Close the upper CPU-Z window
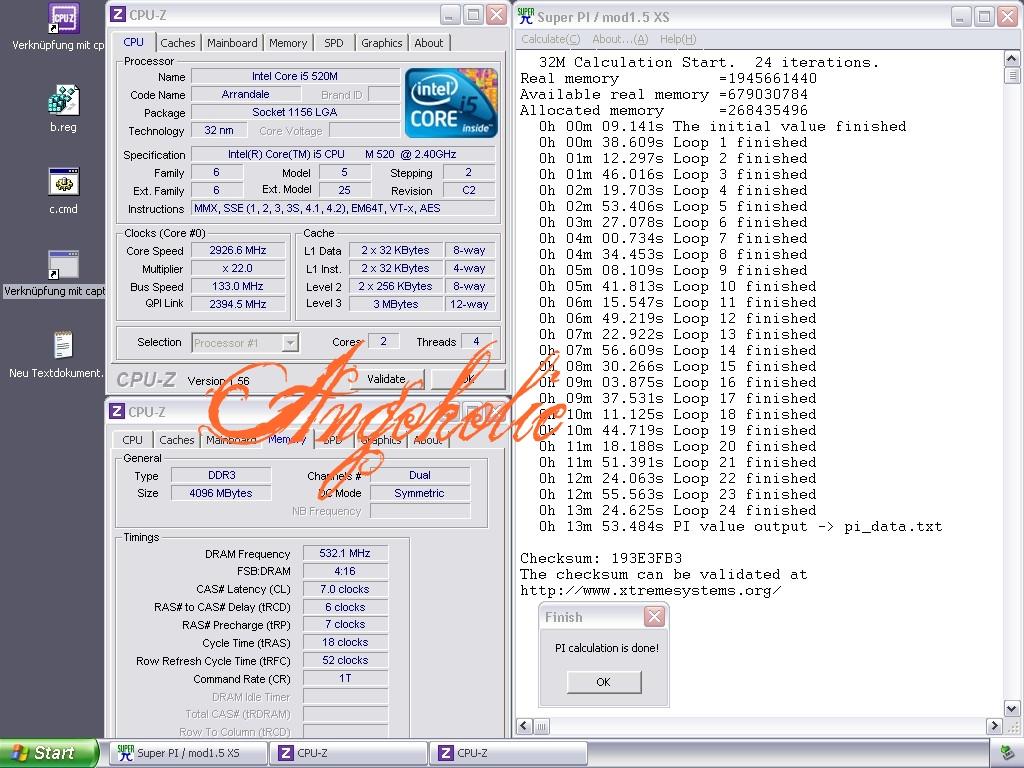 pyautogui.click(x=496, y=14)
